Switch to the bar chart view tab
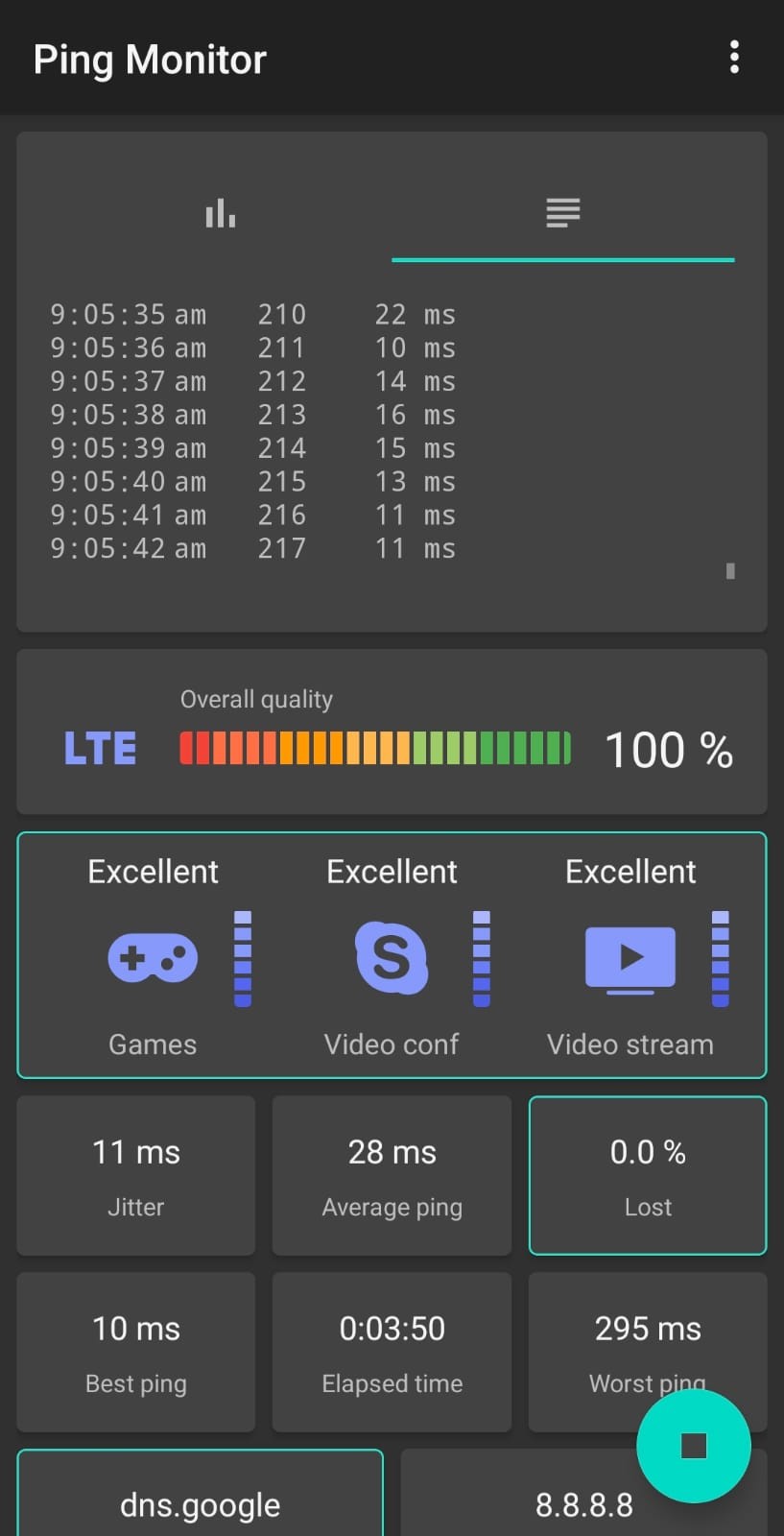Viewport: 784px width, 1536px height. 220,213
